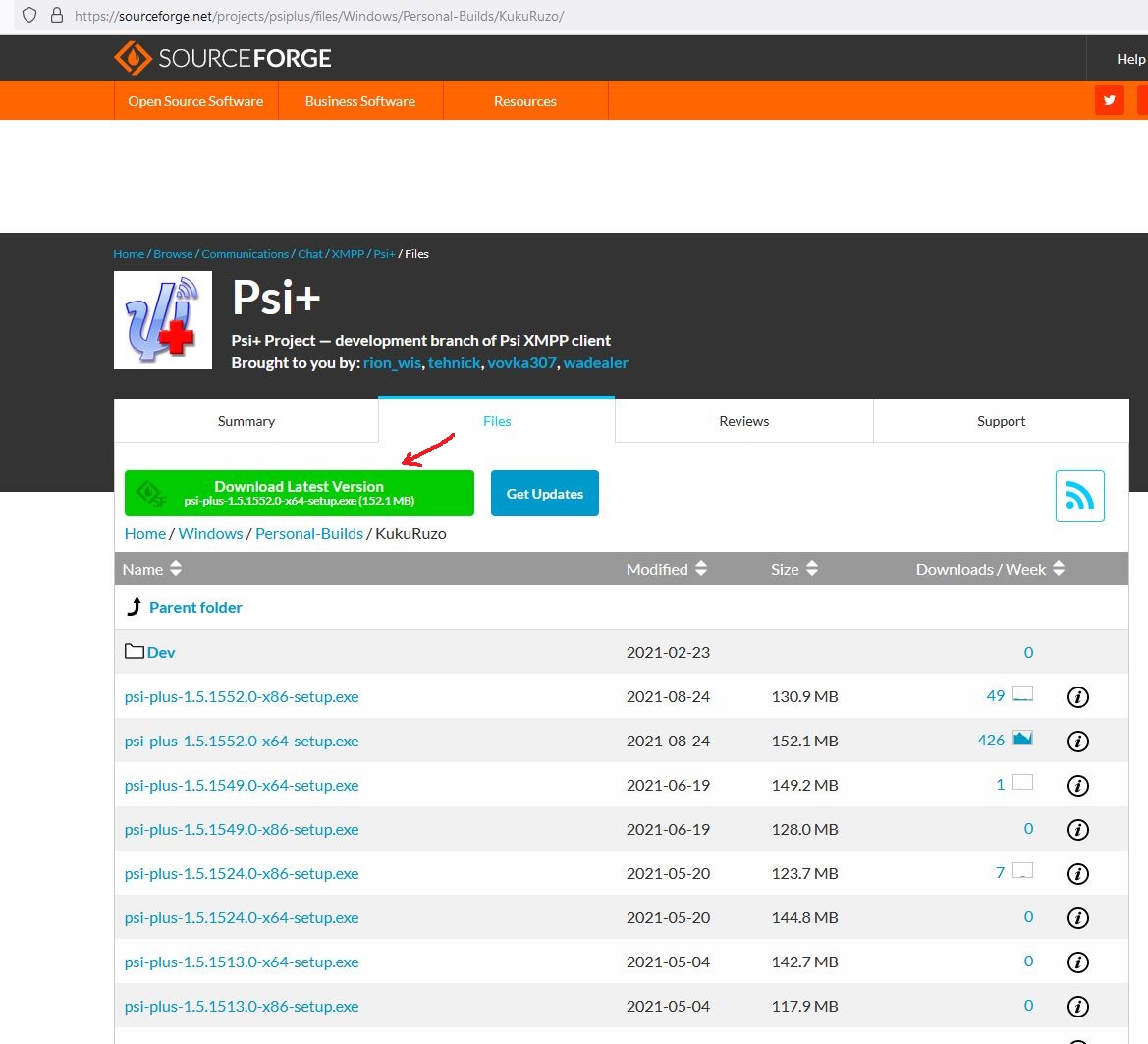Switch to the Summary tab
Screen dimensions: 1148x1044
(246, 421)
